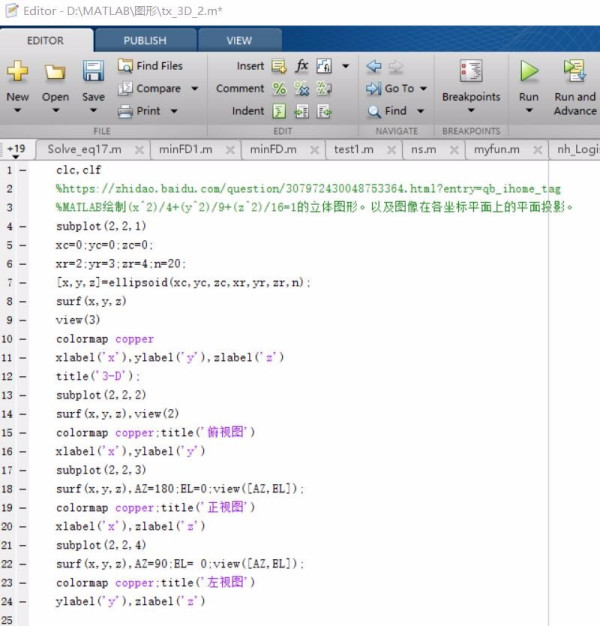Screen dimensions: 600x626
Task: Switch to the PUBLISH ribbon tab
Action: pyautogui.click(x=145, y=40)
